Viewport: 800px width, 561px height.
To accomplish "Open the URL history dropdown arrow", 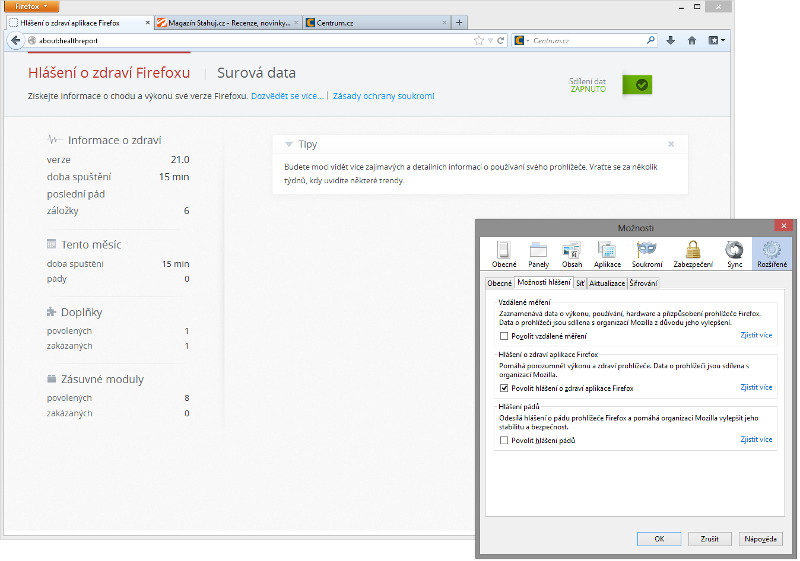I will point(490,41).
